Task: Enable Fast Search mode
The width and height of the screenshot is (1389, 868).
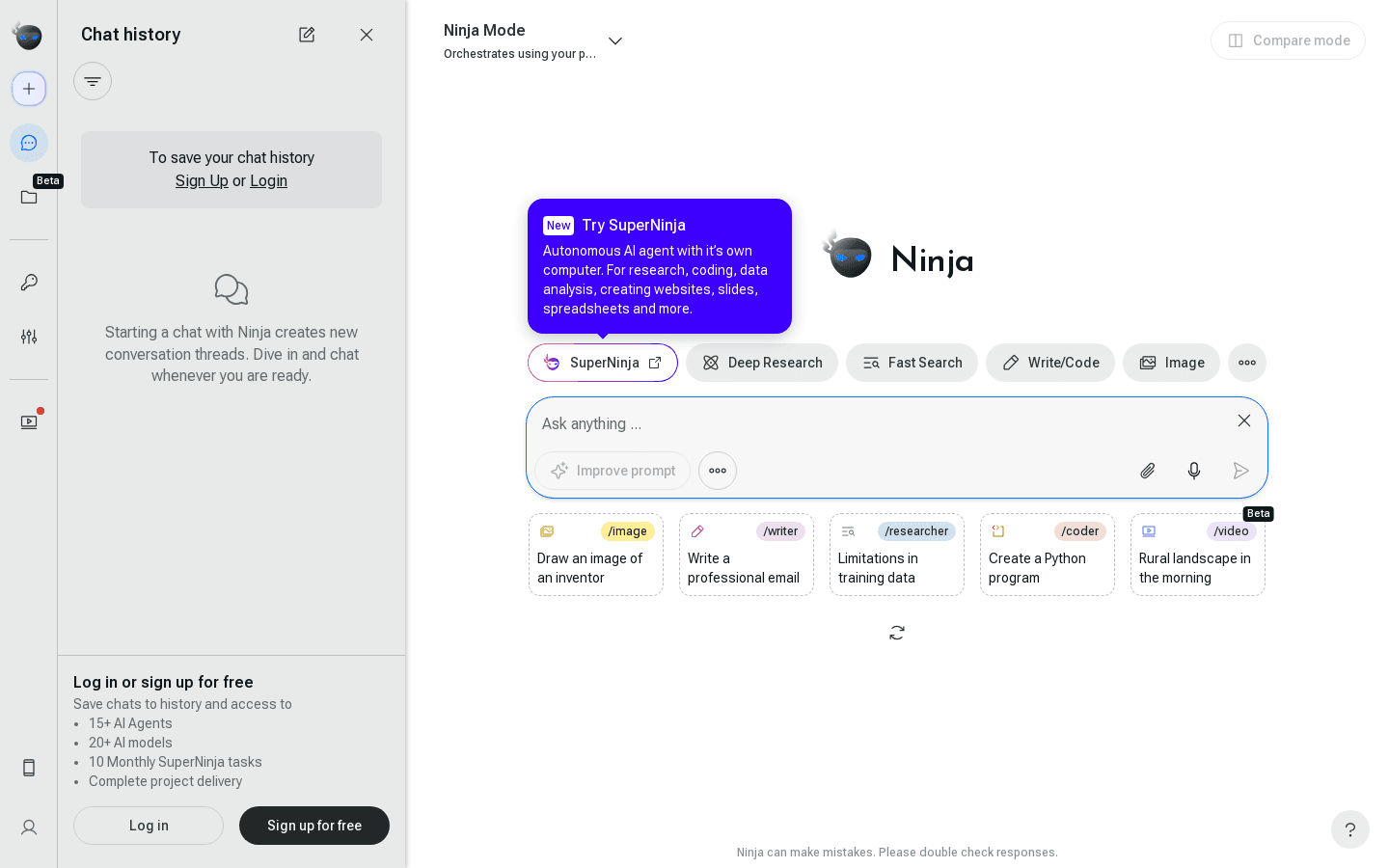Action: click(912, 363)
